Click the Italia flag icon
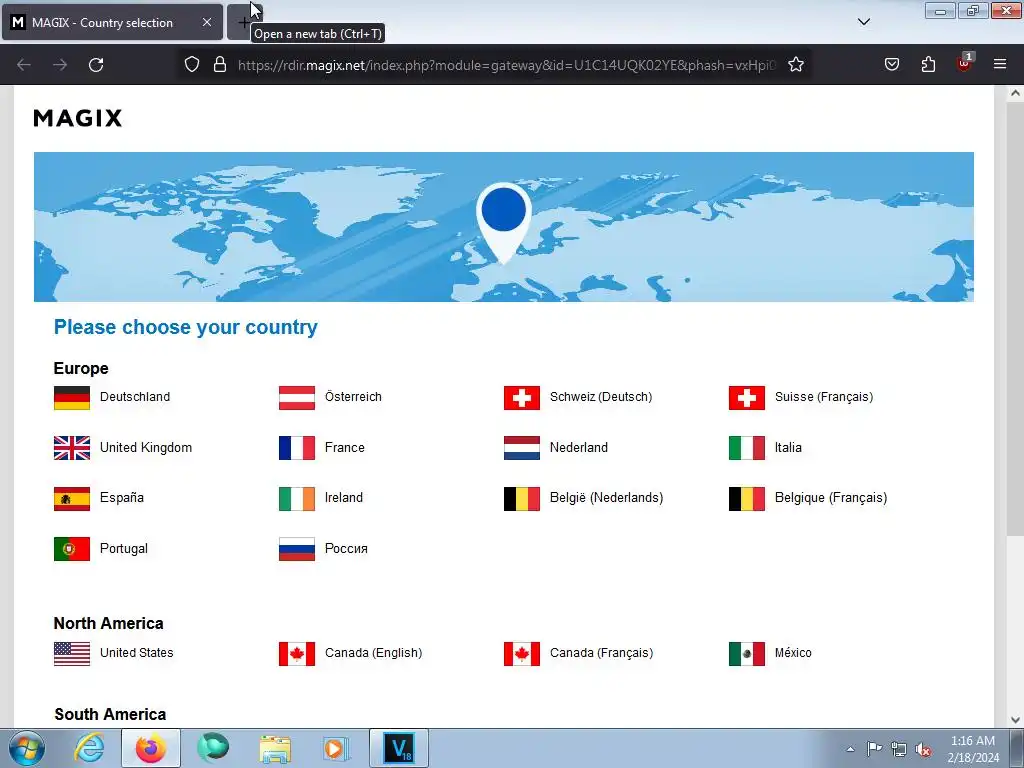Image resolution: width=1024 pixels, height=768 pixels. click(746, 448)
